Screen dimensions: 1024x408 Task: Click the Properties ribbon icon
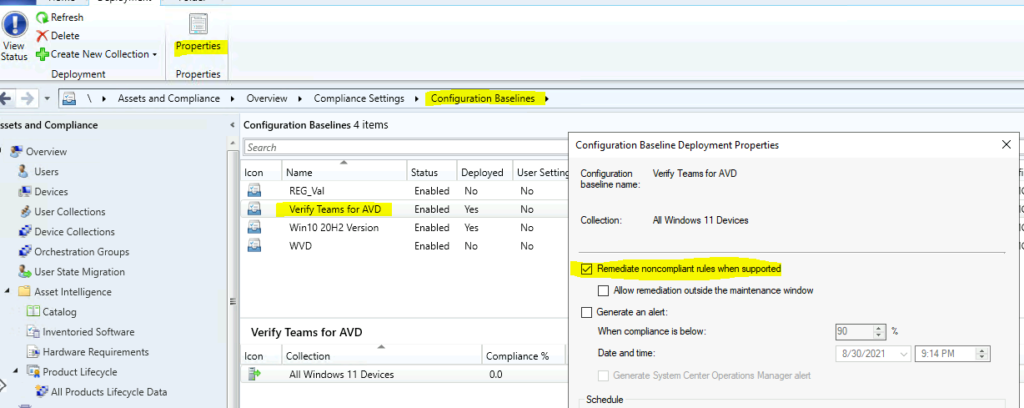[x=198, y=24]
